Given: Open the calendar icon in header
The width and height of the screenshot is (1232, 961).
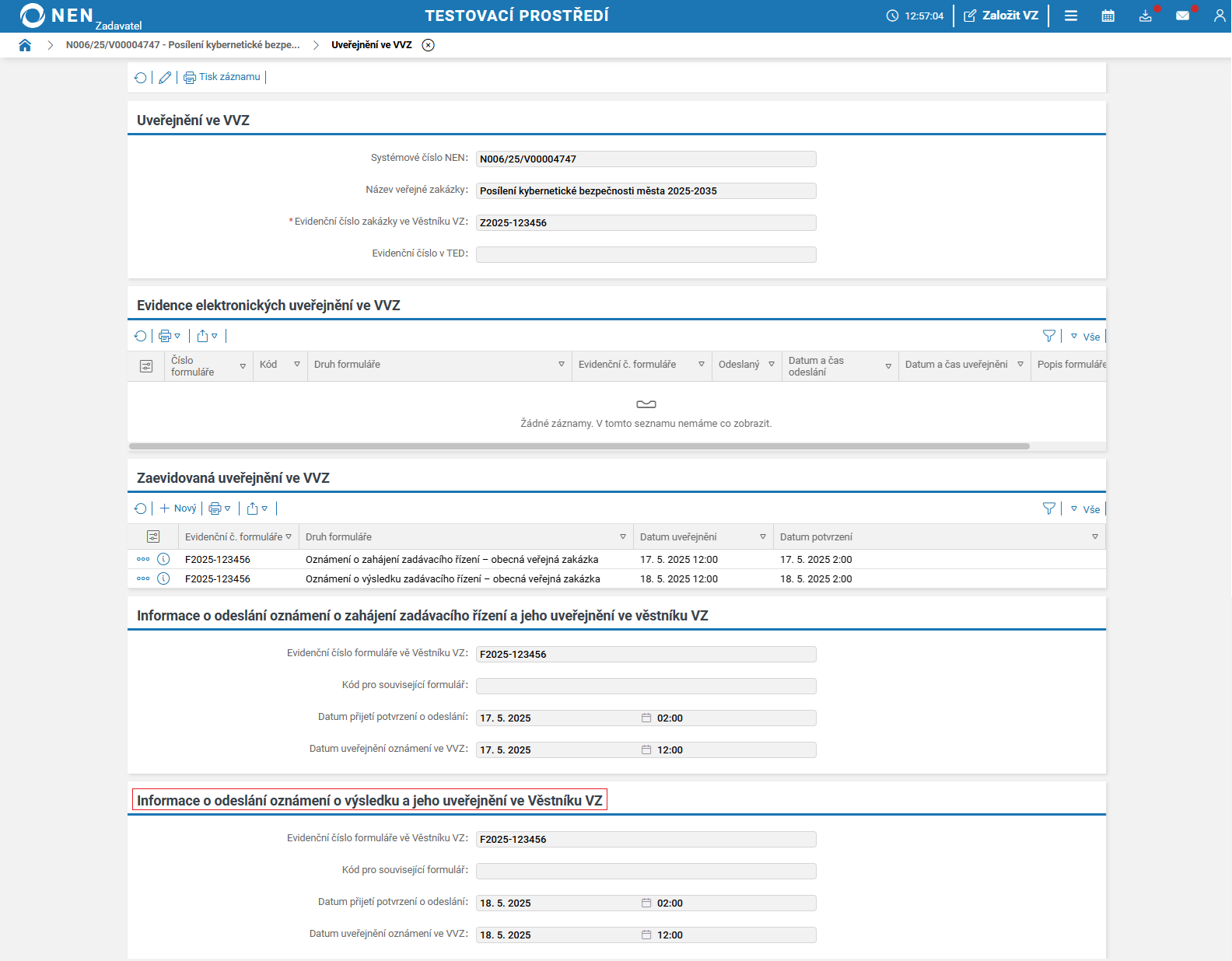Looking at the screenshot, I should tap(1108, 16).
